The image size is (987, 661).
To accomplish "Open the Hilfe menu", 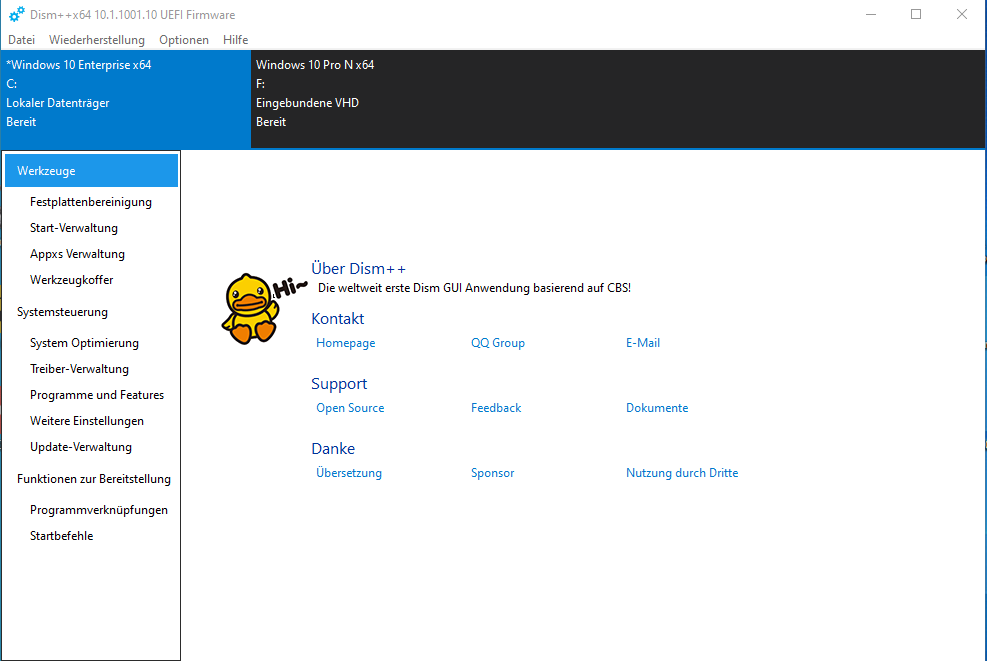I will coord(235,40).
